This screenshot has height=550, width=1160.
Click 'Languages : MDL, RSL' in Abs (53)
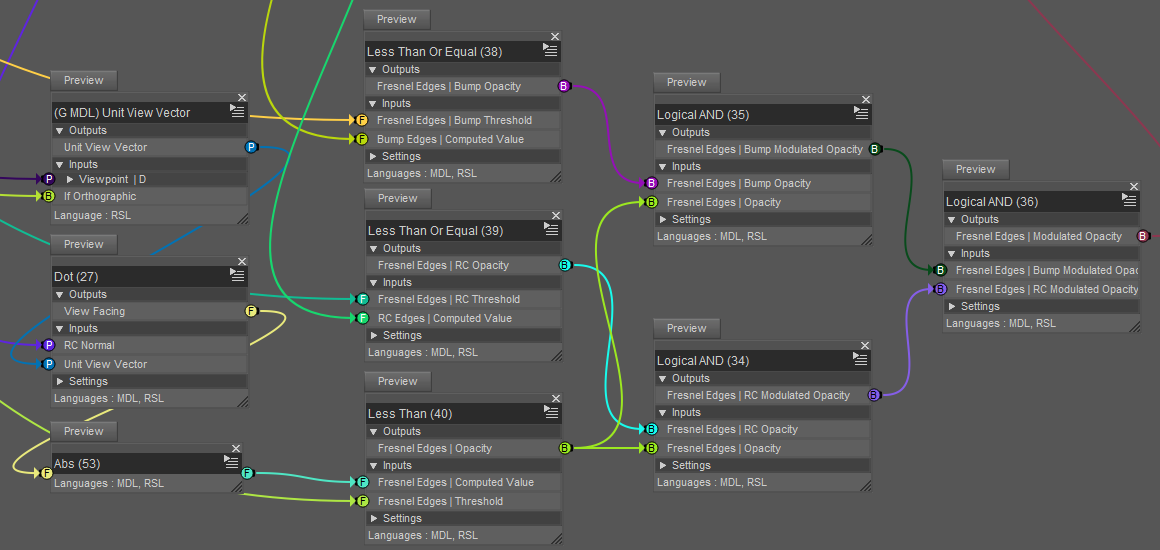click(x=109, y=483)
